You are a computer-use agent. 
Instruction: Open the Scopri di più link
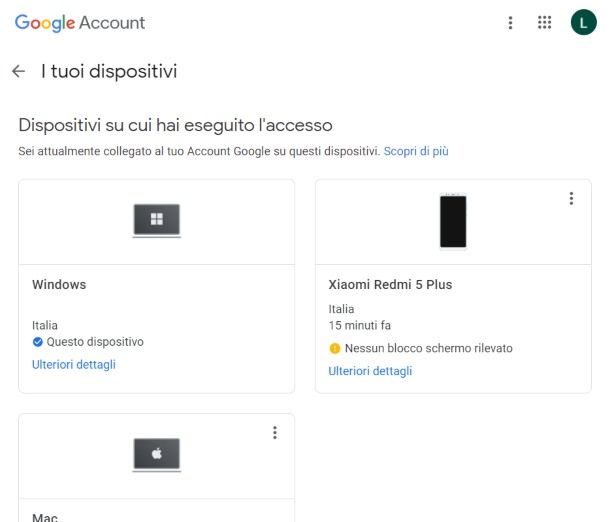tap(416, 151)
